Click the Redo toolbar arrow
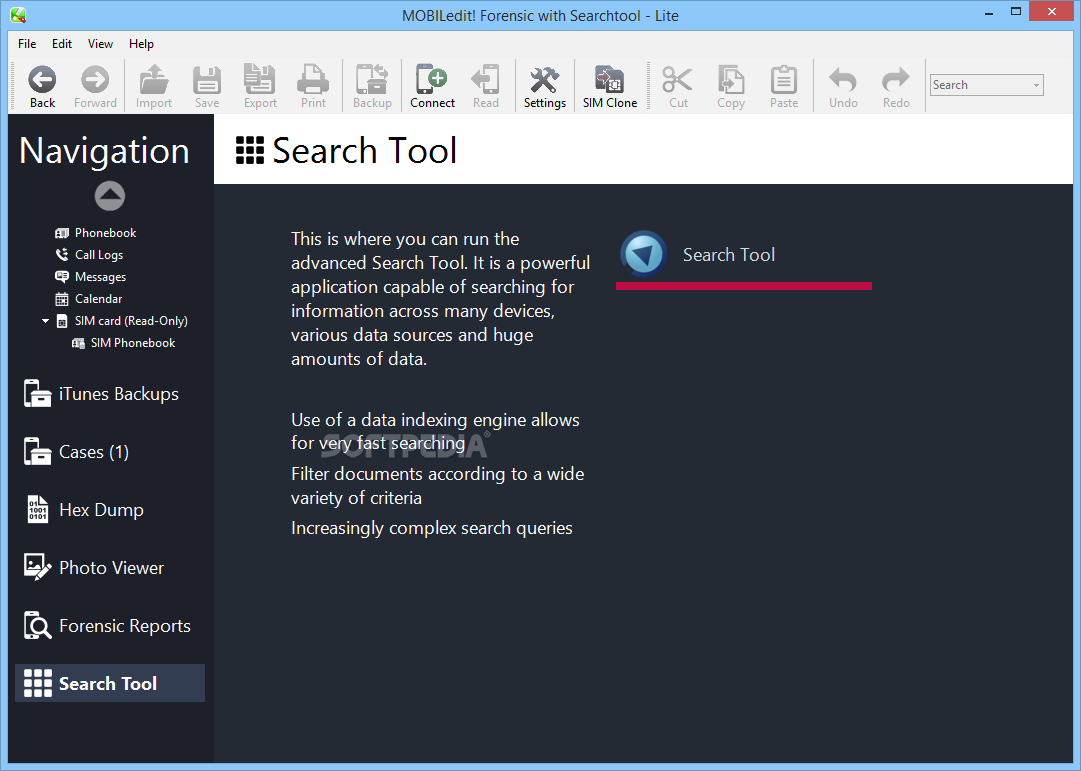The image size is (1081, 771). click(896, 87)
